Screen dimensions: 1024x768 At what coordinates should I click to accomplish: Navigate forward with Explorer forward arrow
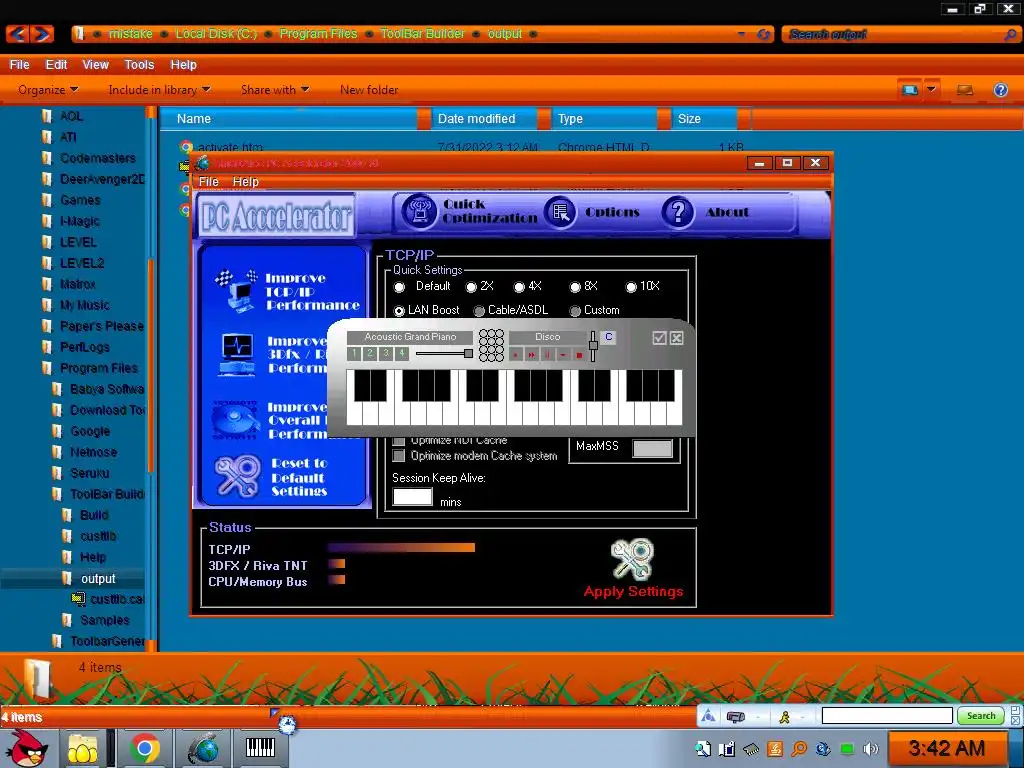pos(42,34)
